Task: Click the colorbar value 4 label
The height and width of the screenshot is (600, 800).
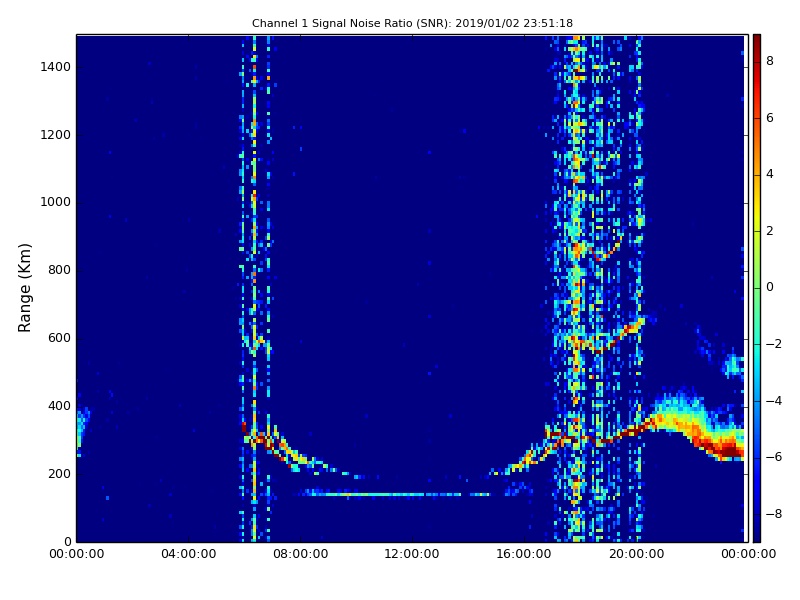Action: pos(770,174)
